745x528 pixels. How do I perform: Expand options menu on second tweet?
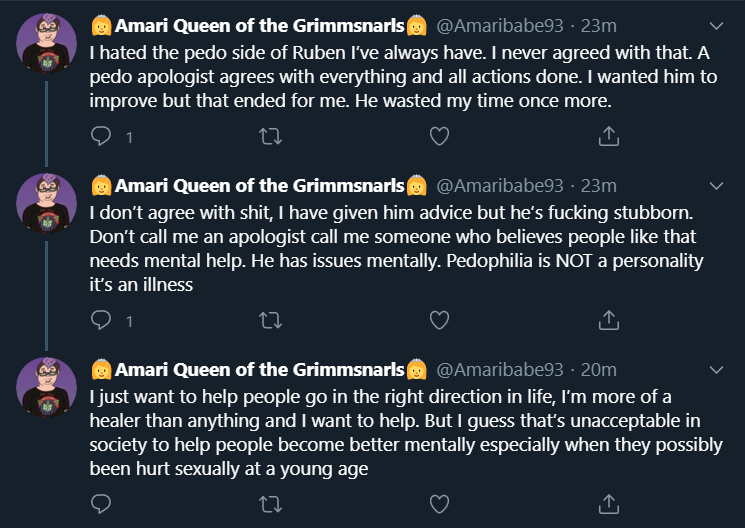pyautogui.click(x=716, y=186)
